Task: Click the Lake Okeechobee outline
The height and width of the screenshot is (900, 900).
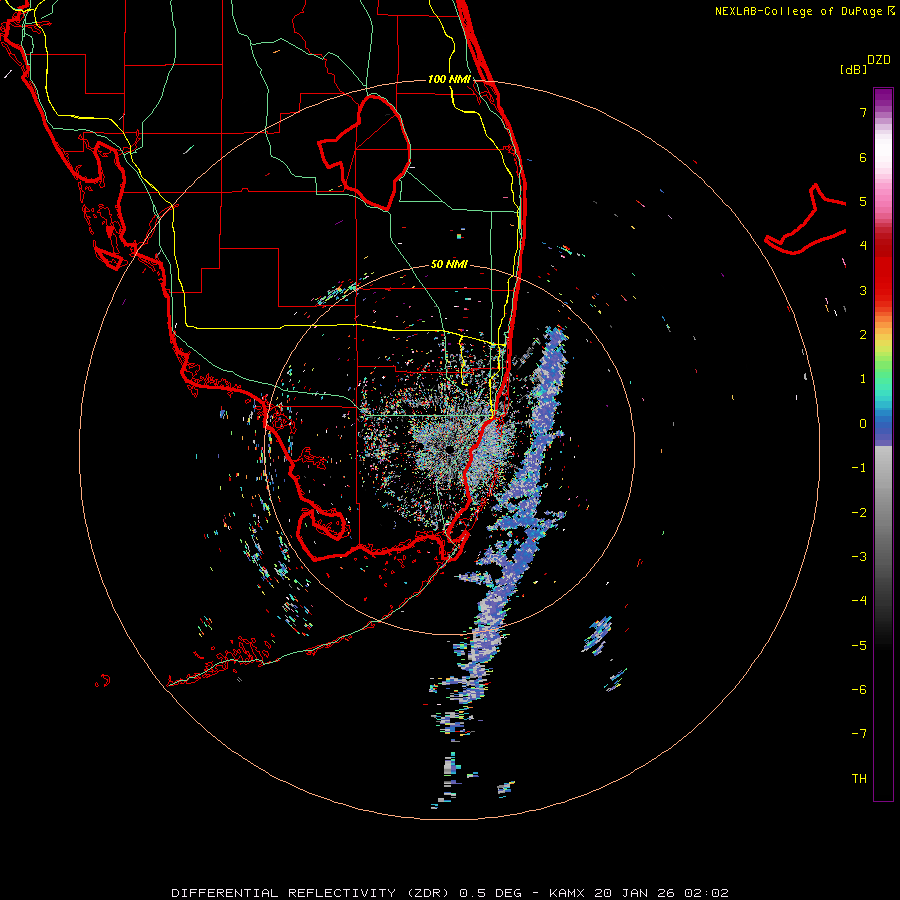Action: pos(365,152)
